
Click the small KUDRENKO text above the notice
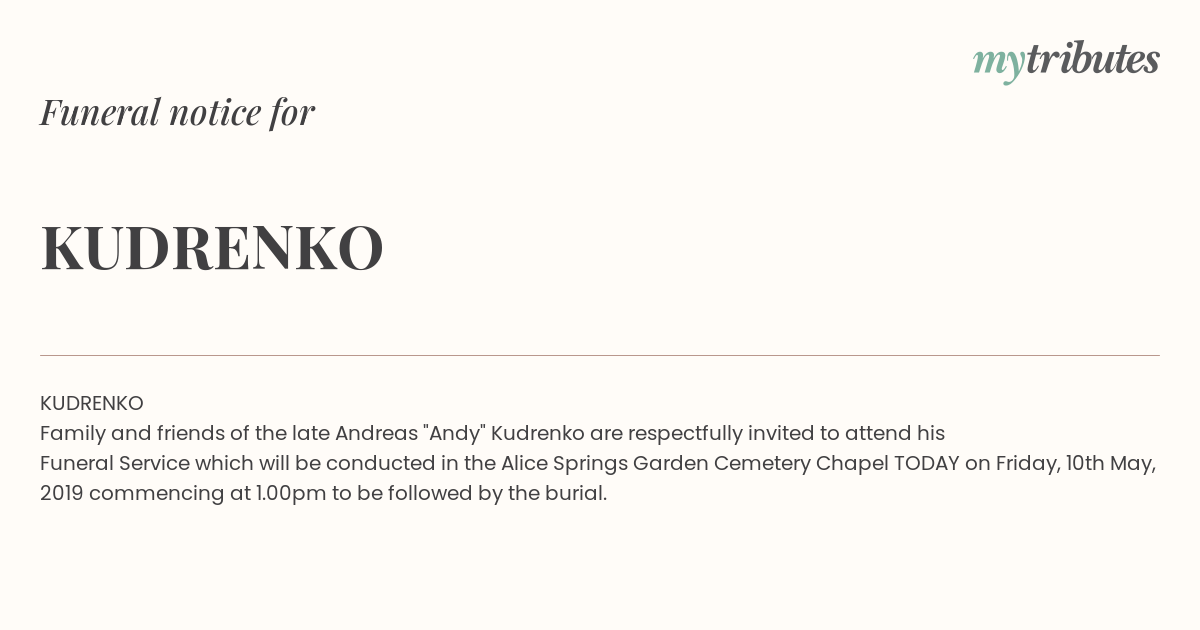tap(92, 403)
